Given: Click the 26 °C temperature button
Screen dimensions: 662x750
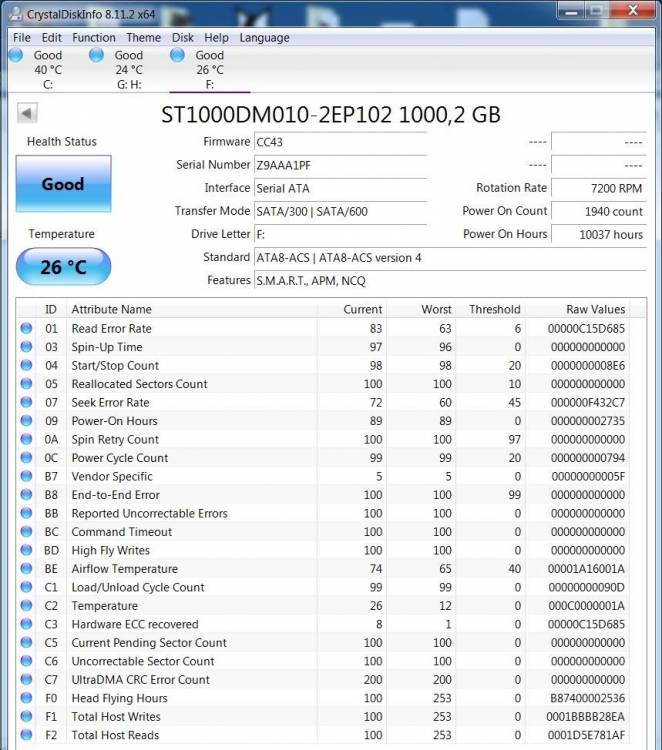Looking at the screenshot, I should coord(64,266).
